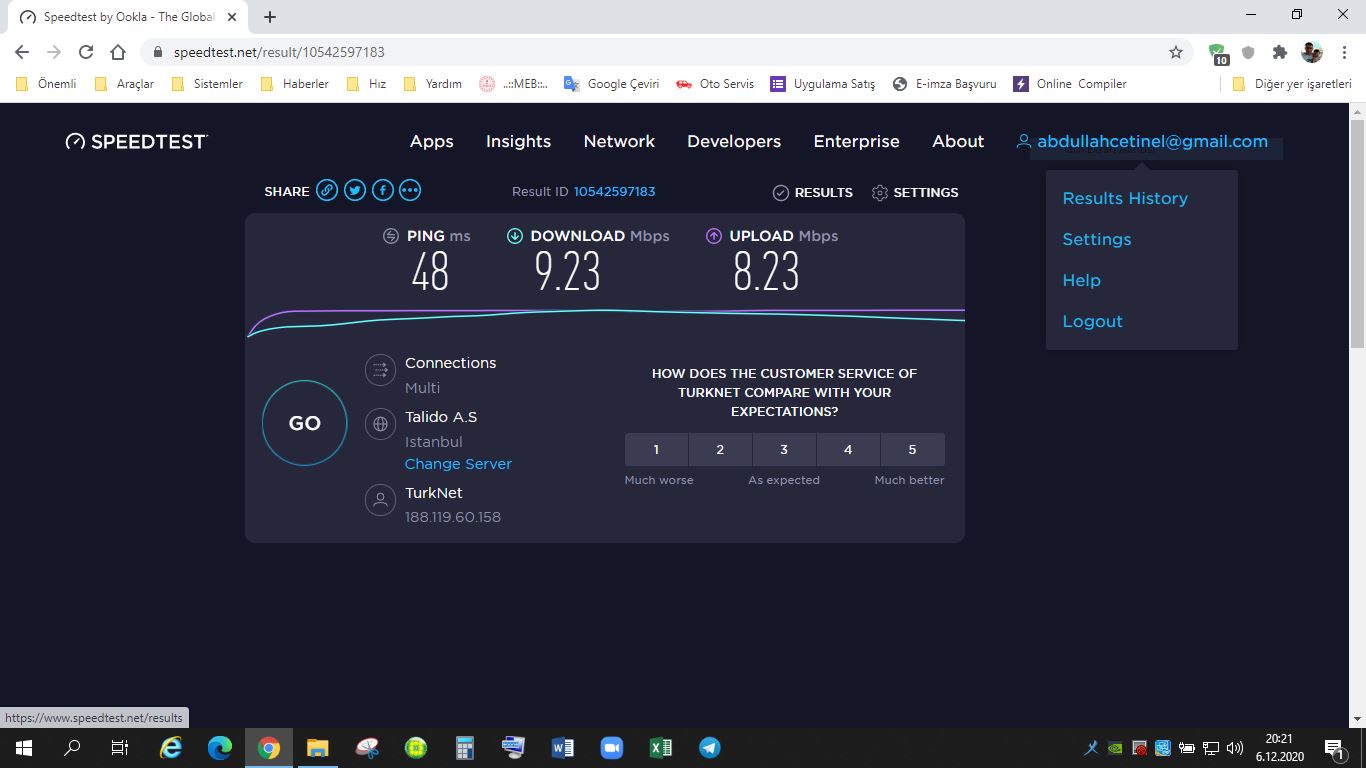The image size is (1366, 768).
Task: Click the Change Server link
Action: (x=458, y=464)
